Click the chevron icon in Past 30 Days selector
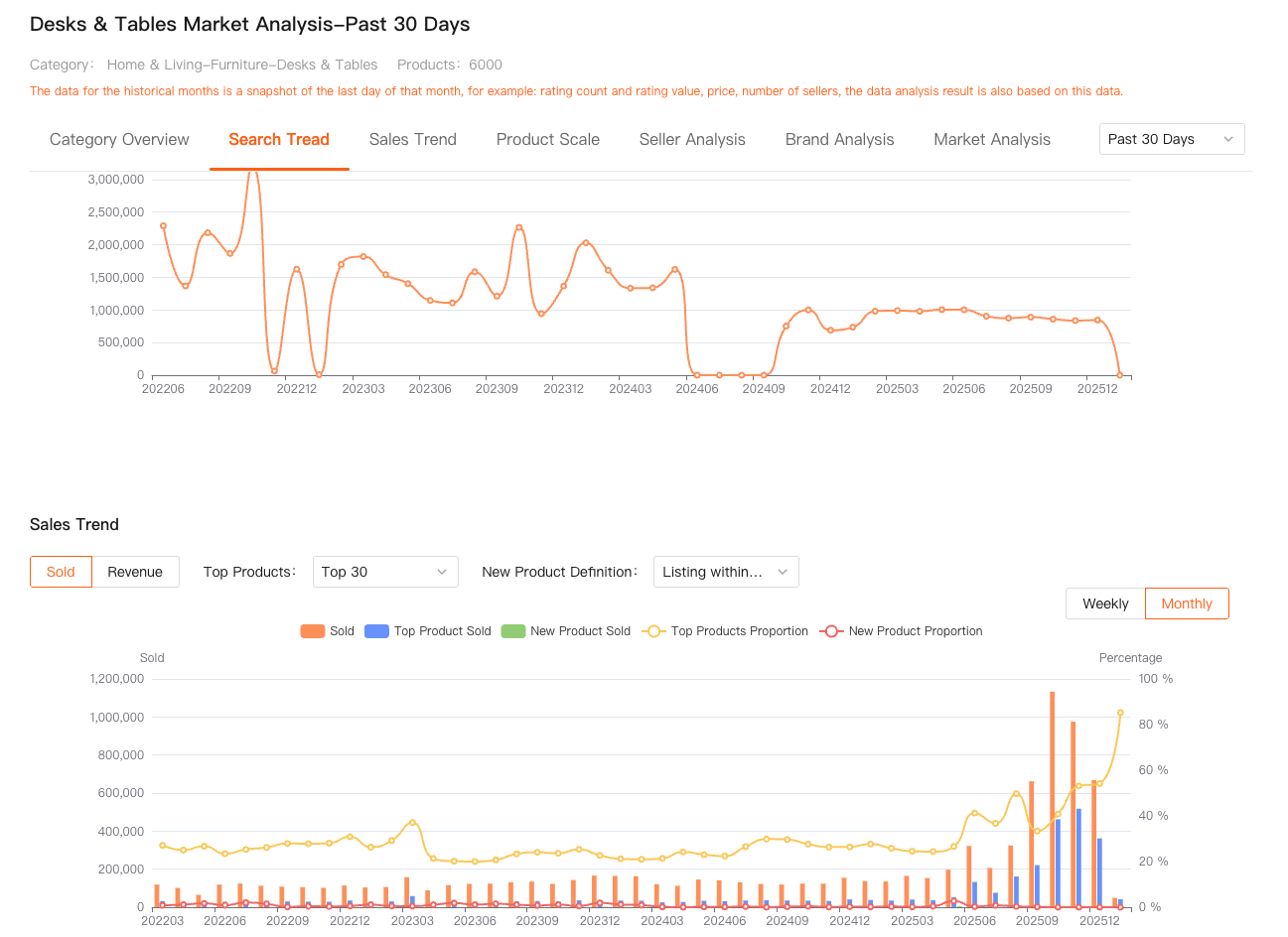1288x937 pixels. tap(1228, 139)
